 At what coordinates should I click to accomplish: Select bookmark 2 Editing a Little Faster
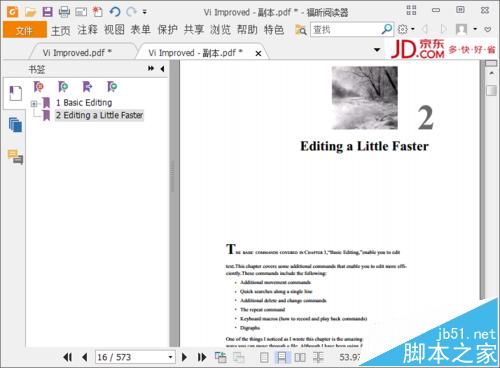pyautogui.click(x=99, y=115)
